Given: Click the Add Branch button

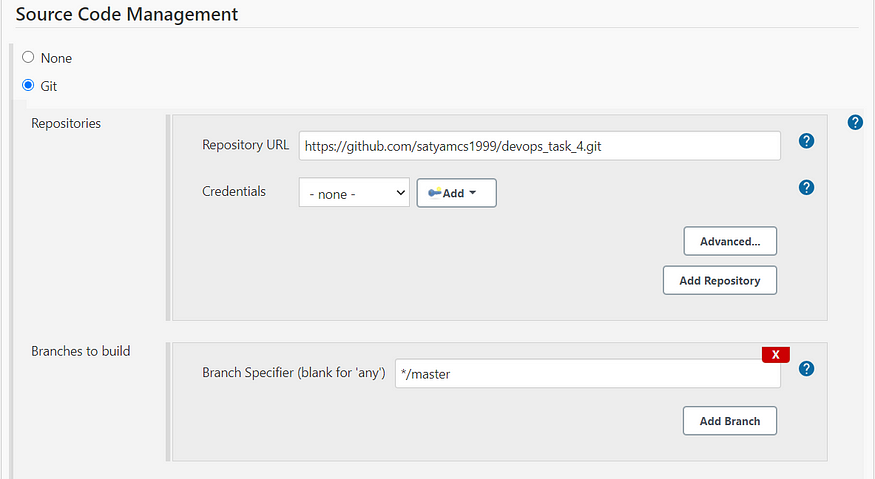Looking at the screenshot, I should coord(730,421).
